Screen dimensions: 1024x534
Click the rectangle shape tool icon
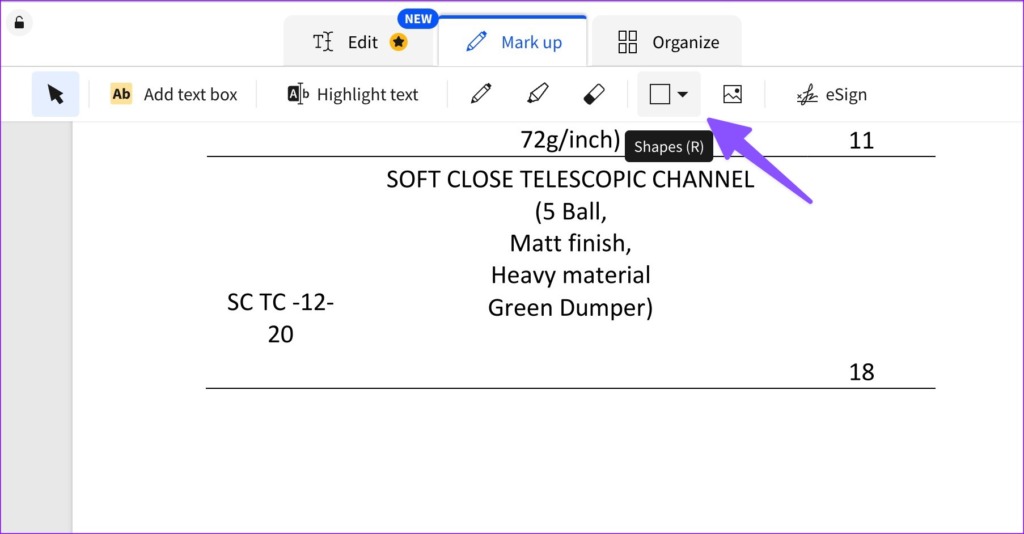click(659, 95)
